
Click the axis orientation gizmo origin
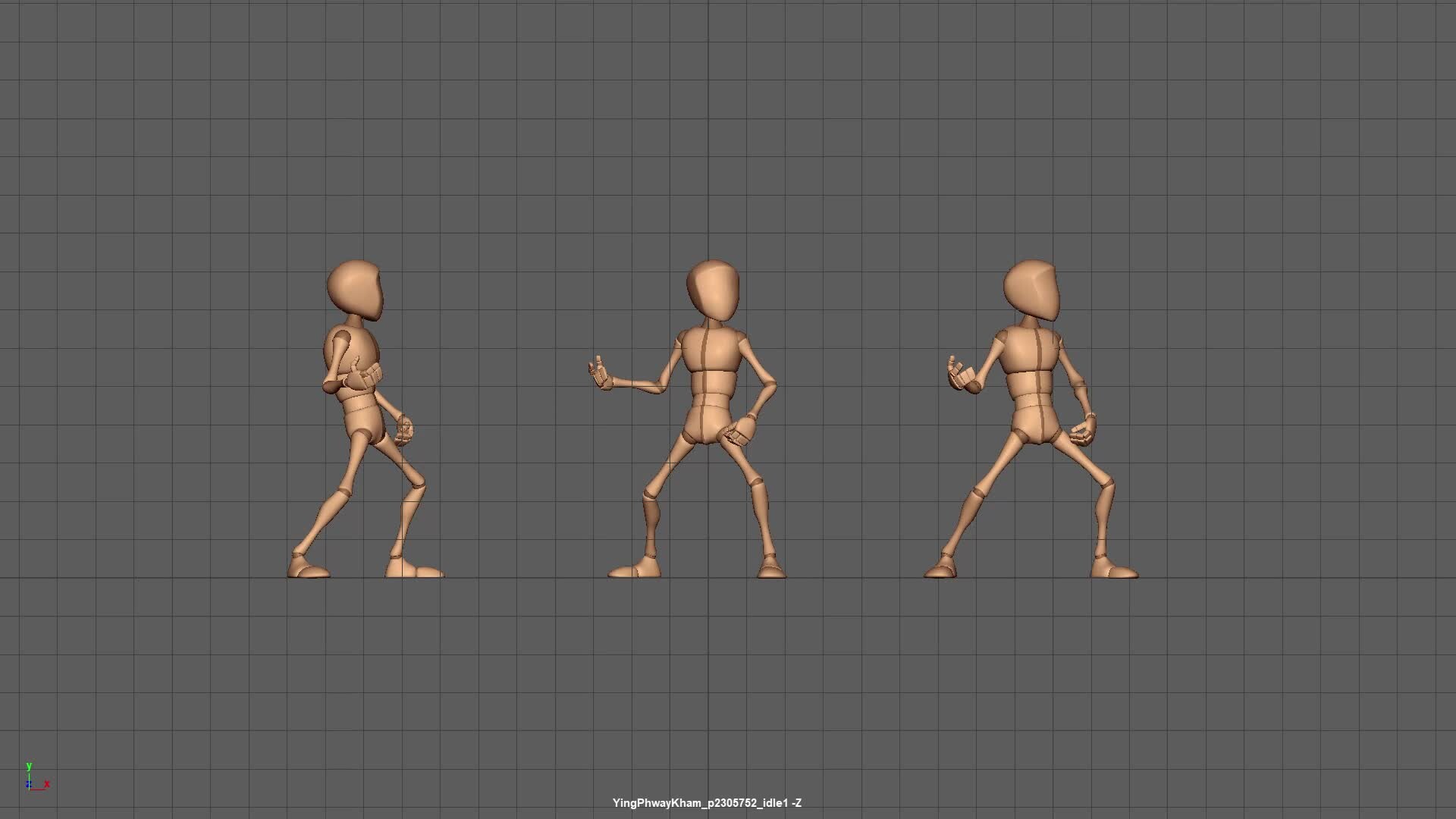click(x=30, y=791)
